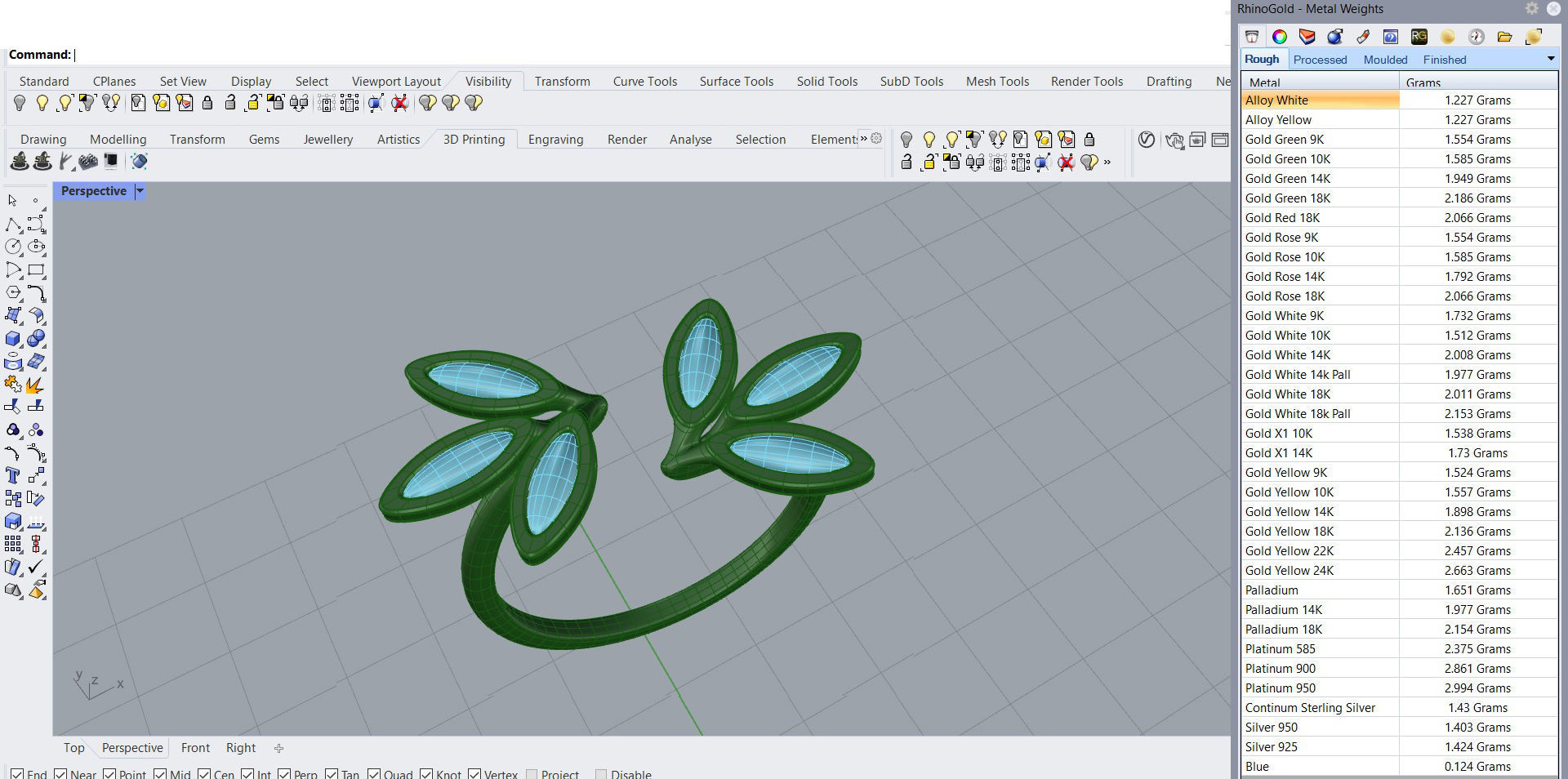Viewport: 1568px width, 779px height.
Task: Select the Polyline tool in left toolbar
Action: [12, 224]
